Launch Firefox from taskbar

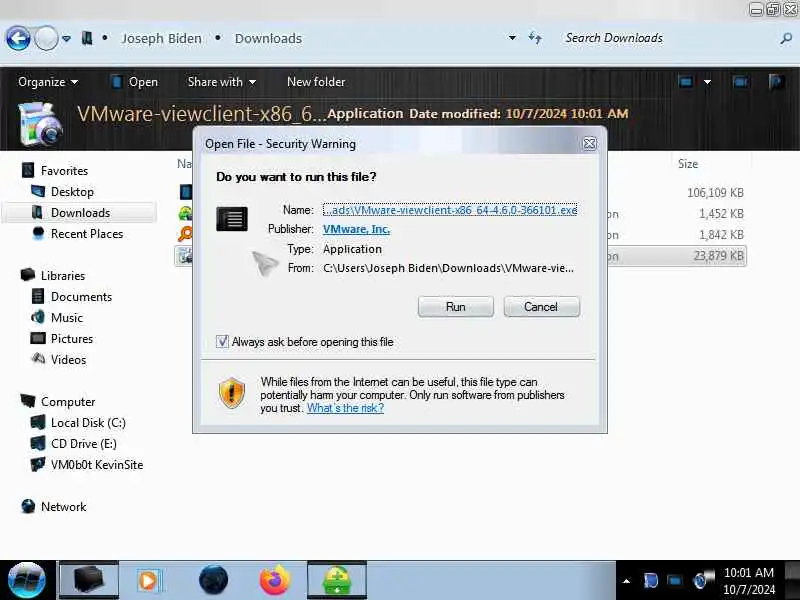(x=275, y=580)
